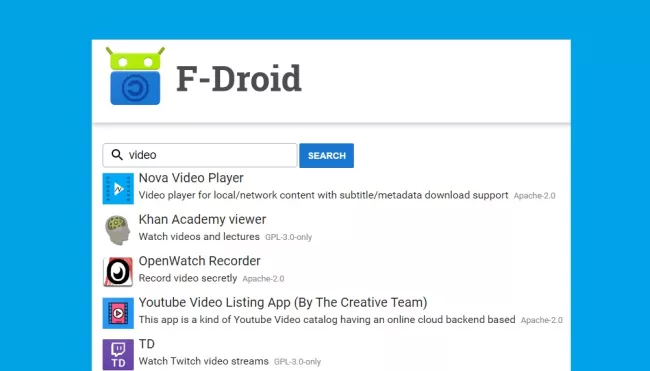650x371 pixels.
Task: Click Apache-2.0 label beside Nova Video Player
Action: pos(534,196)
